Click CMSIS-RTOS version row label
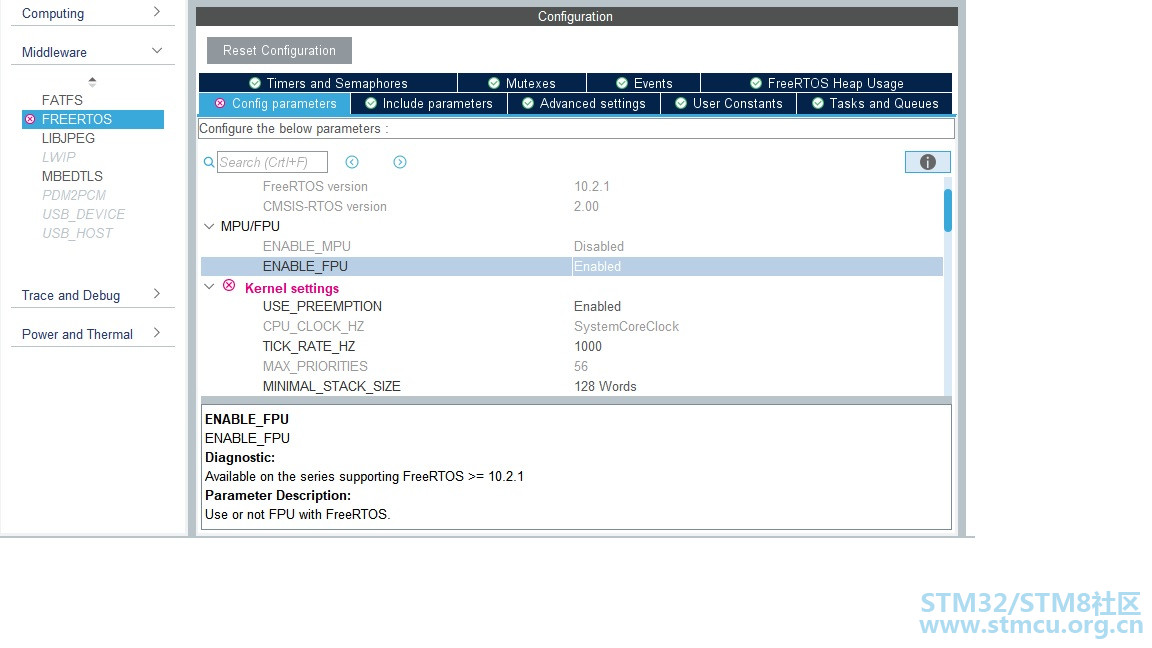The height and width of the screenshot is (648, 1152). pyautogui.click(x=325, y=206)
